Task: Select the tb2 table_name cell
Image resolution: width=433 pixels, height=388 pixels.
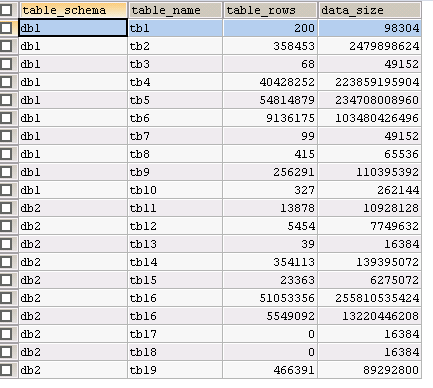Action: (175, 46)
